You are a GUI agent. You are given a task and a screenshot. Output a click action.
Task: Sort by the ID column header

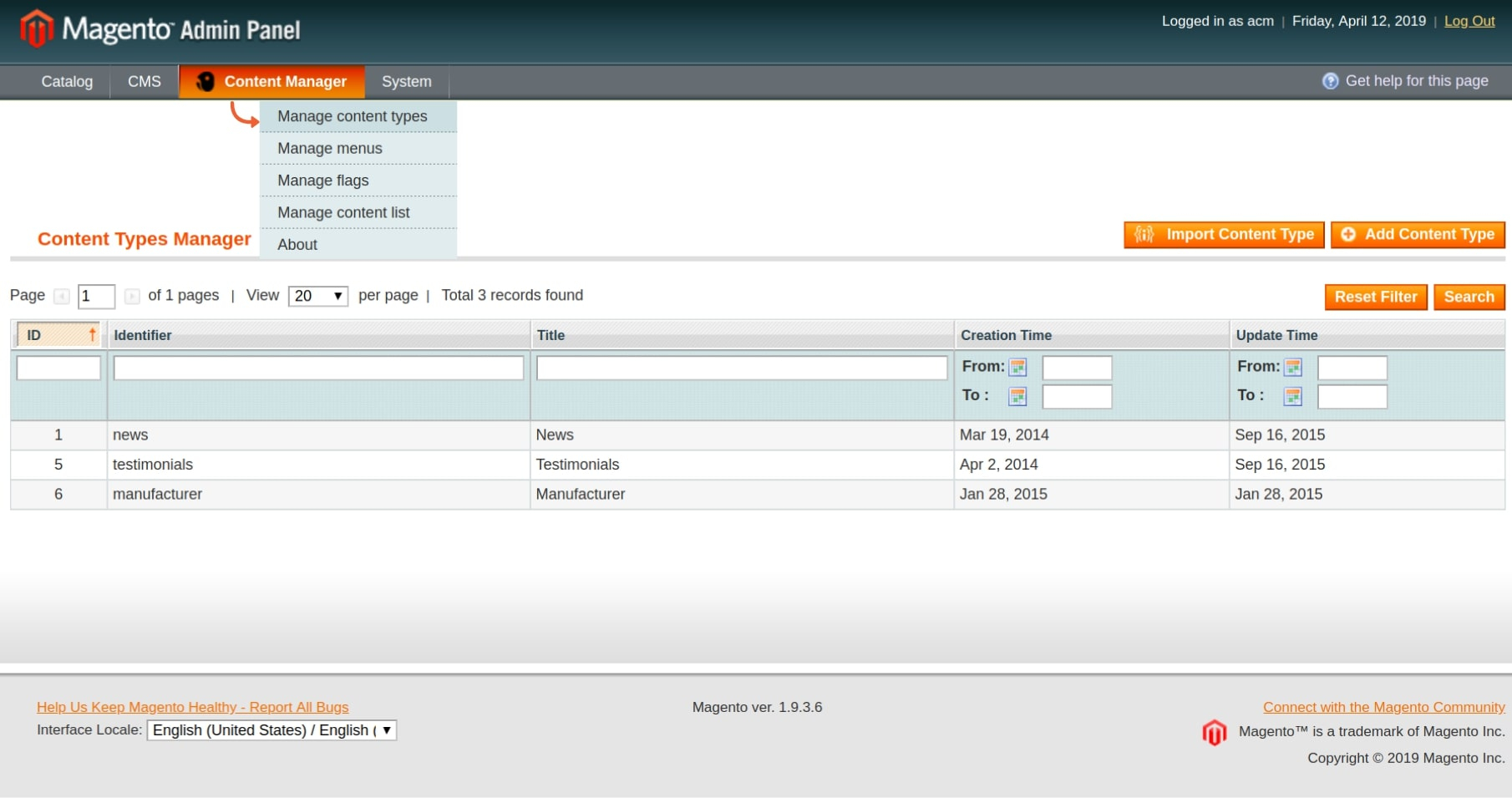(x=58, y=335)
